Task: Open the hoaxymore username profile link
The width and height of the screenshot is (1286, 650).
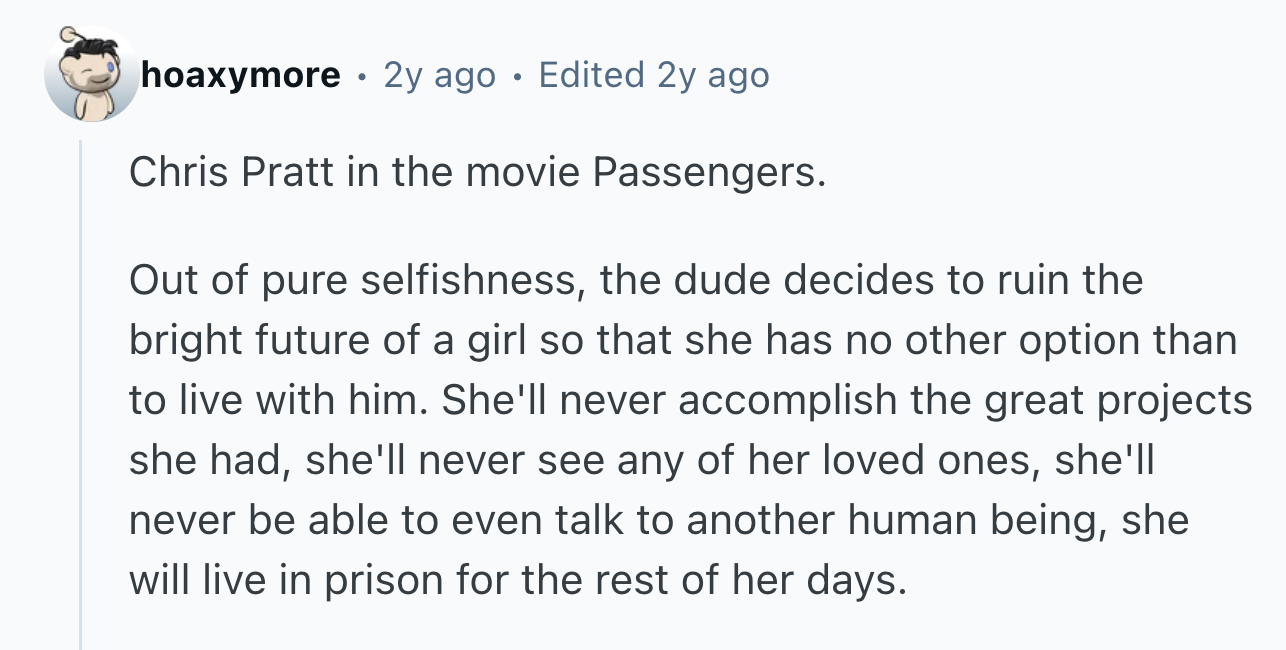Action: tap(241, 75)
